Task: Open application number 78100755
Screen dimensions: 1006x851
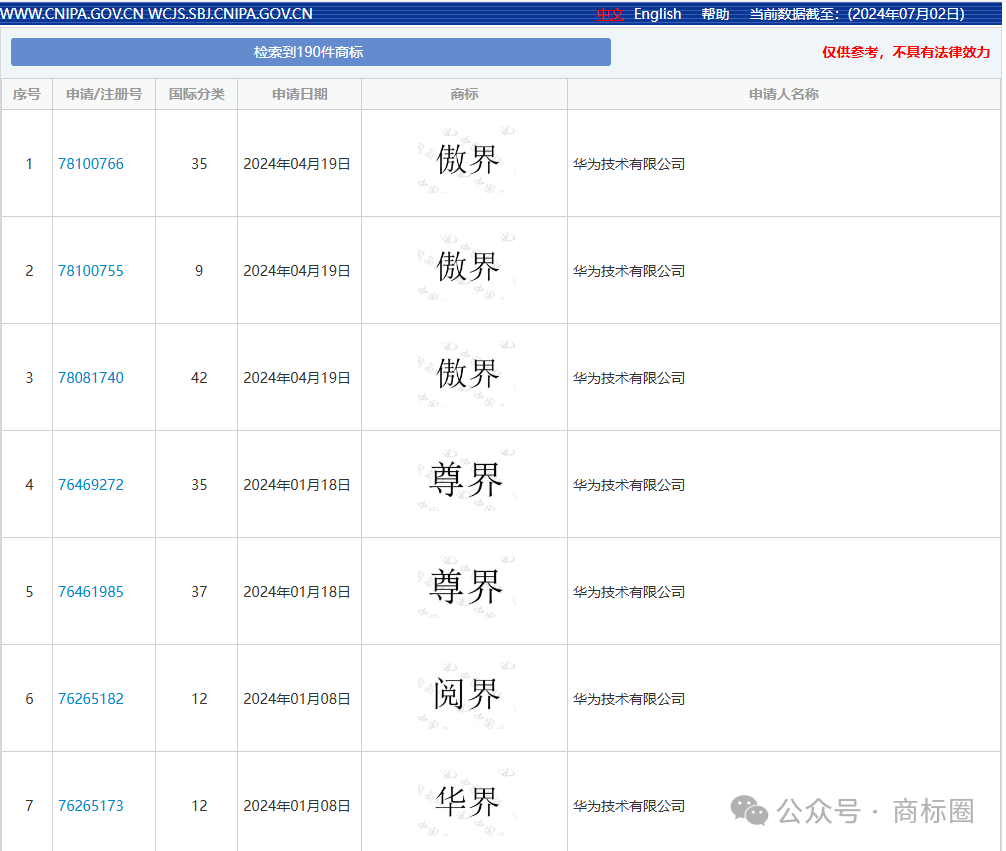Action: point(91,271)
